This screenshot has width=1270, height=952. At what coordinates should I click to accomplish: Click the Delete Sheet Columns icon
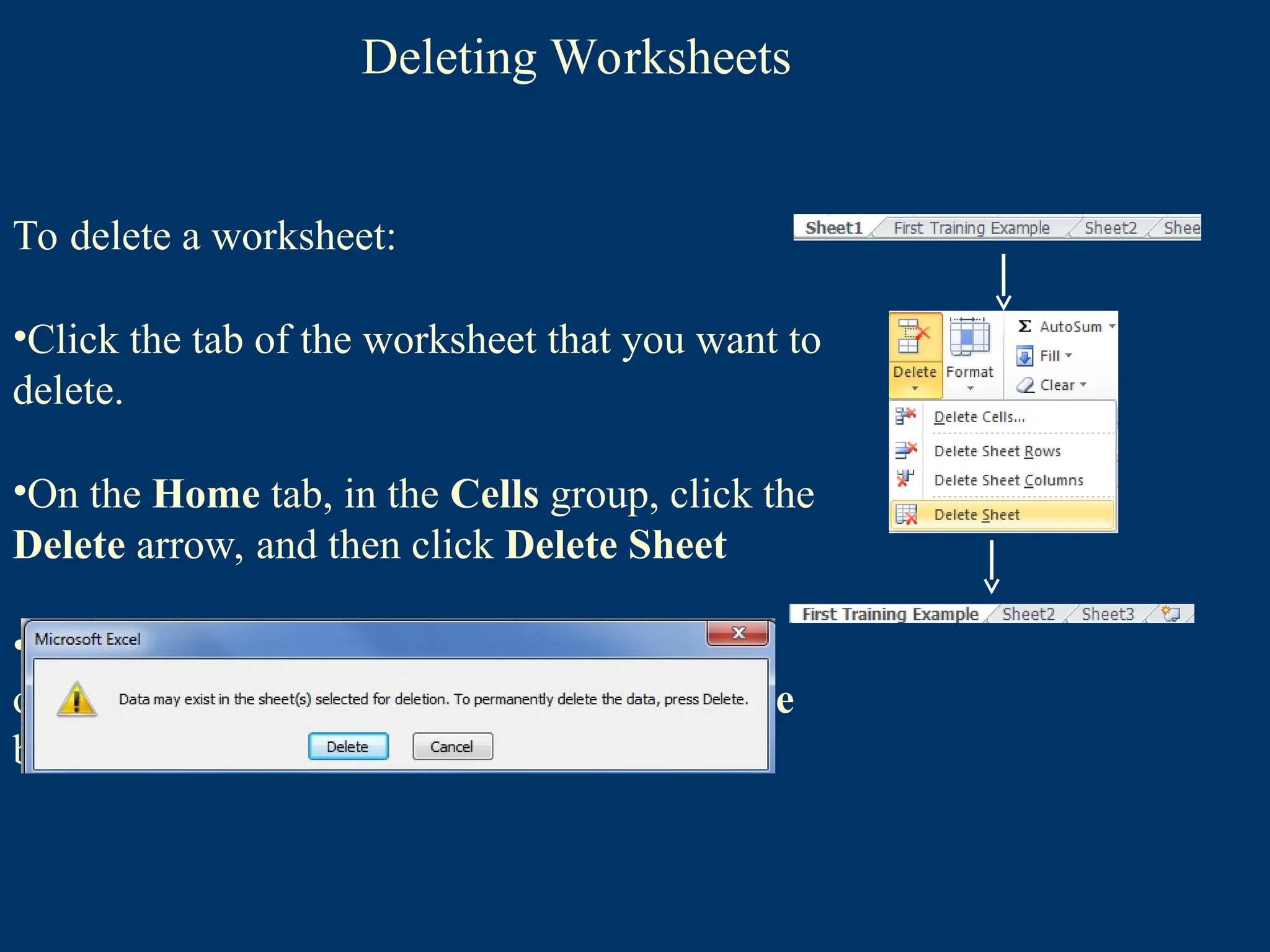click(905, 478)
